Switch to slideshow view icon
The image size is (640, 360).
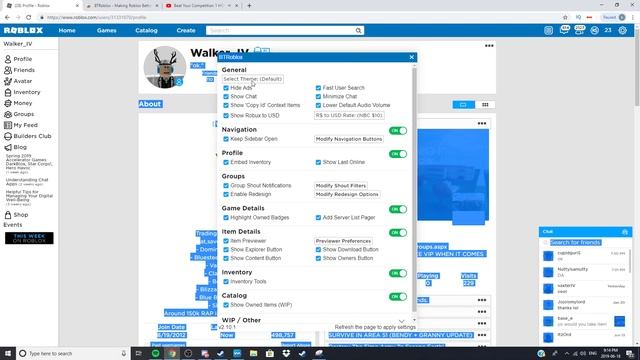click(x=463, y=105)
